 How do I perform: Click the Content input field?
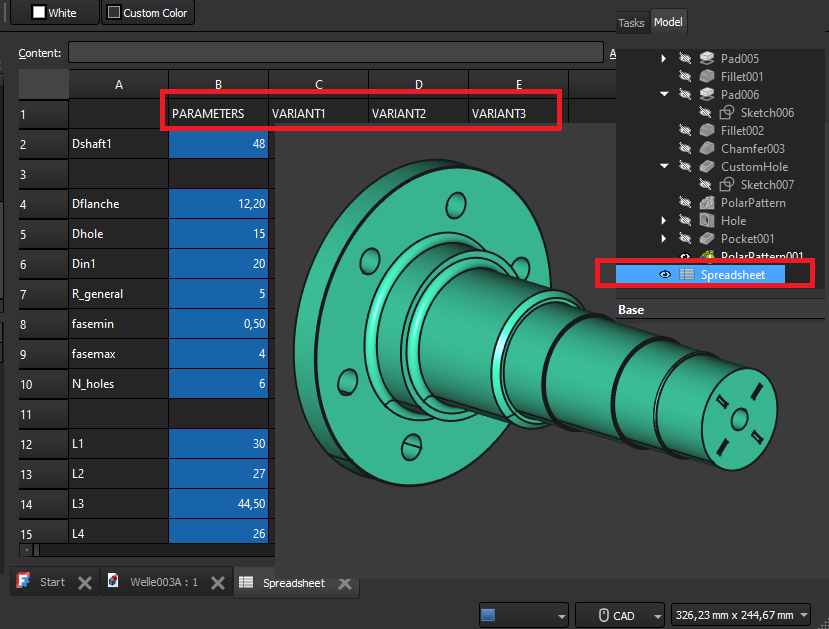(x=336, y=52)
